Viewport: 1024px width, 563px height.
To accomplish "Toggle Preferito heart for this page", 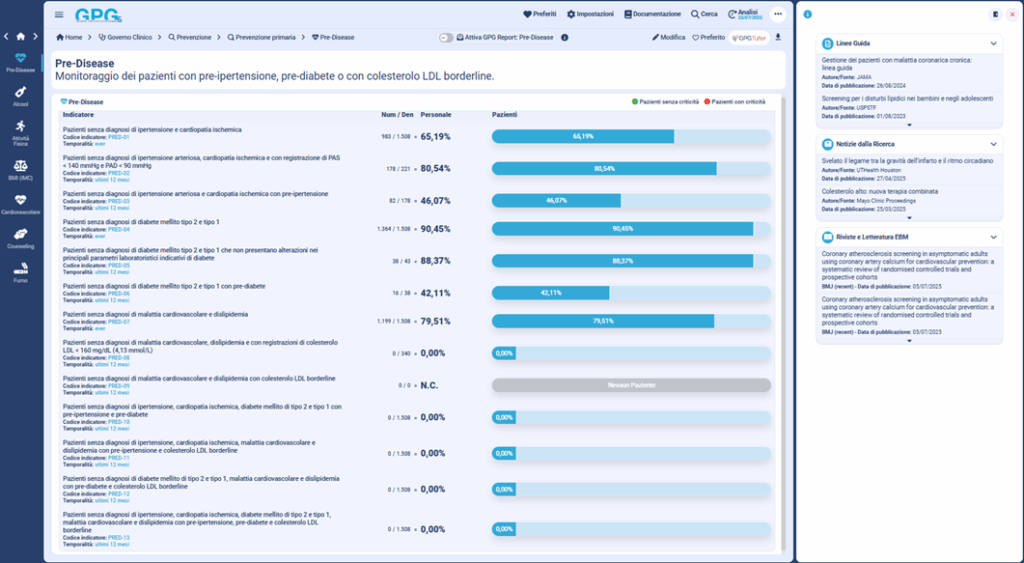I will tap(709, 37).
